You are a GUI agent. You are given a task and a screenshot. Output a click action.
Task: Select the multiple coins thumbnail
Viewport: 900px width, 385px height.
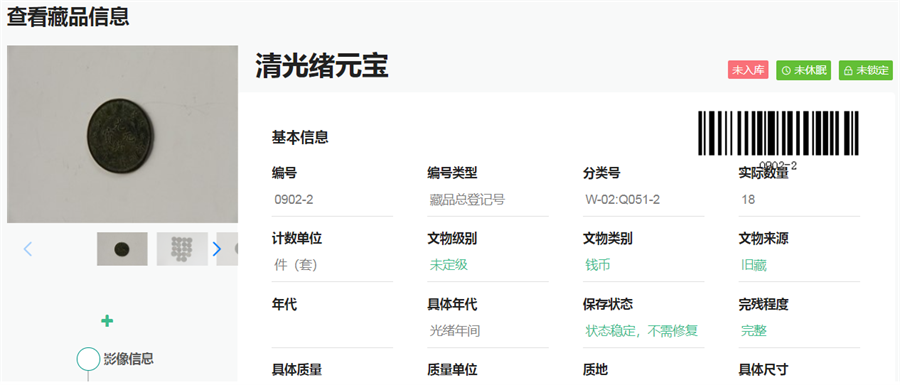pos(182,249)
